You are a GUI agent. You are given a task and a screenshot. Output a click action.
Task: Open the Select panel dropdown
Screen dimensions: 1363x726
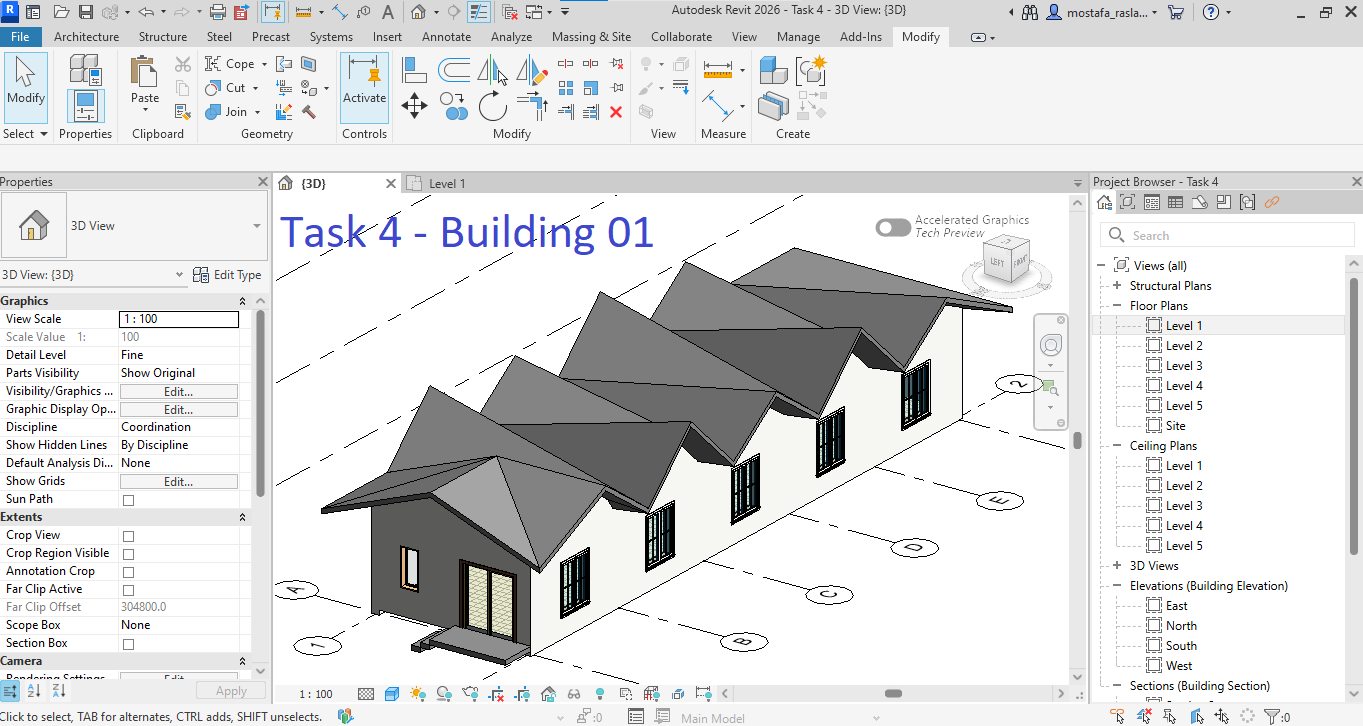(25, 134)
